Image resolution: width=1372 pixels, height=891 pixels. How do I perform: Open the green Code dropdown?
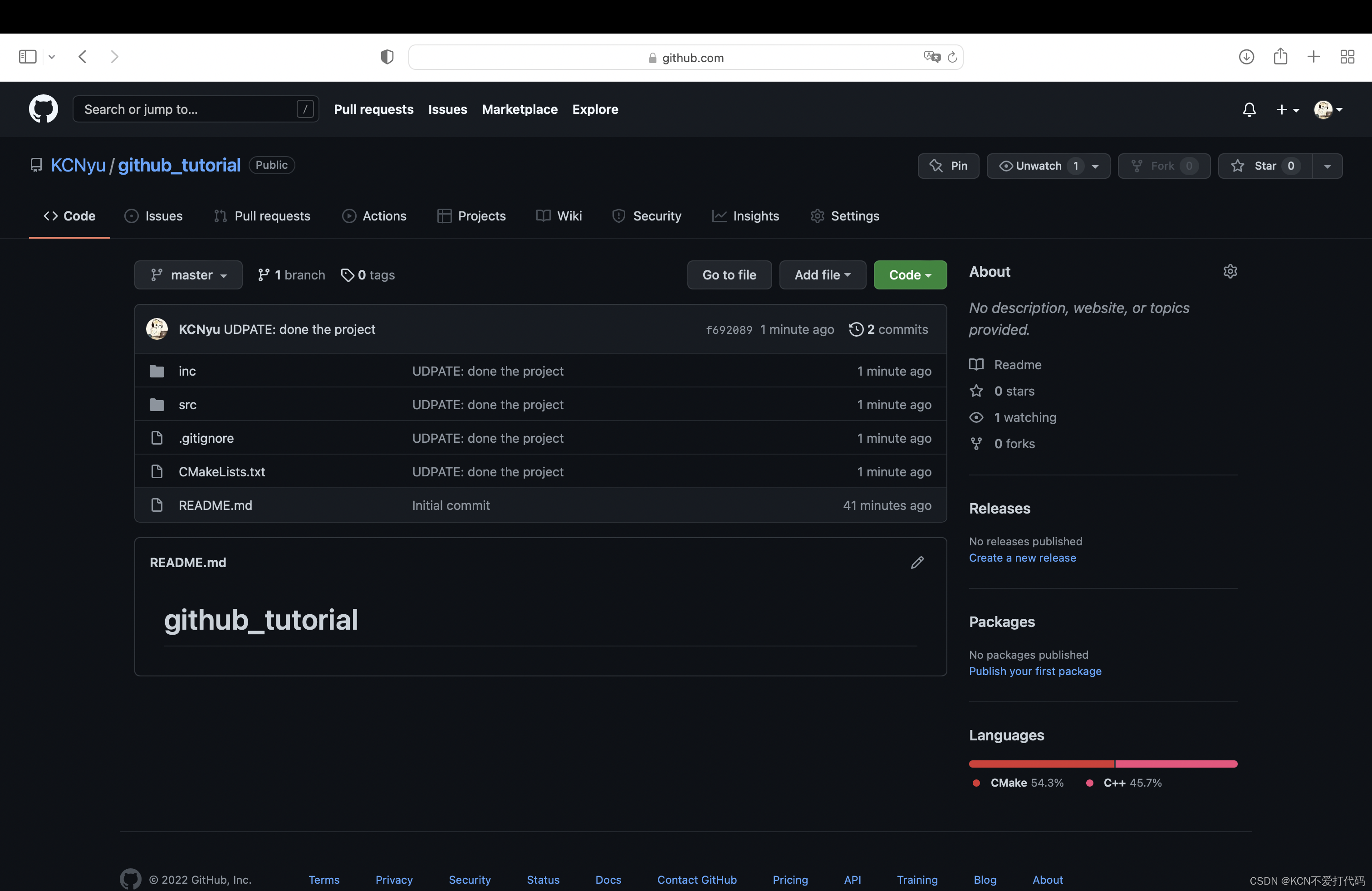(910, 275)
